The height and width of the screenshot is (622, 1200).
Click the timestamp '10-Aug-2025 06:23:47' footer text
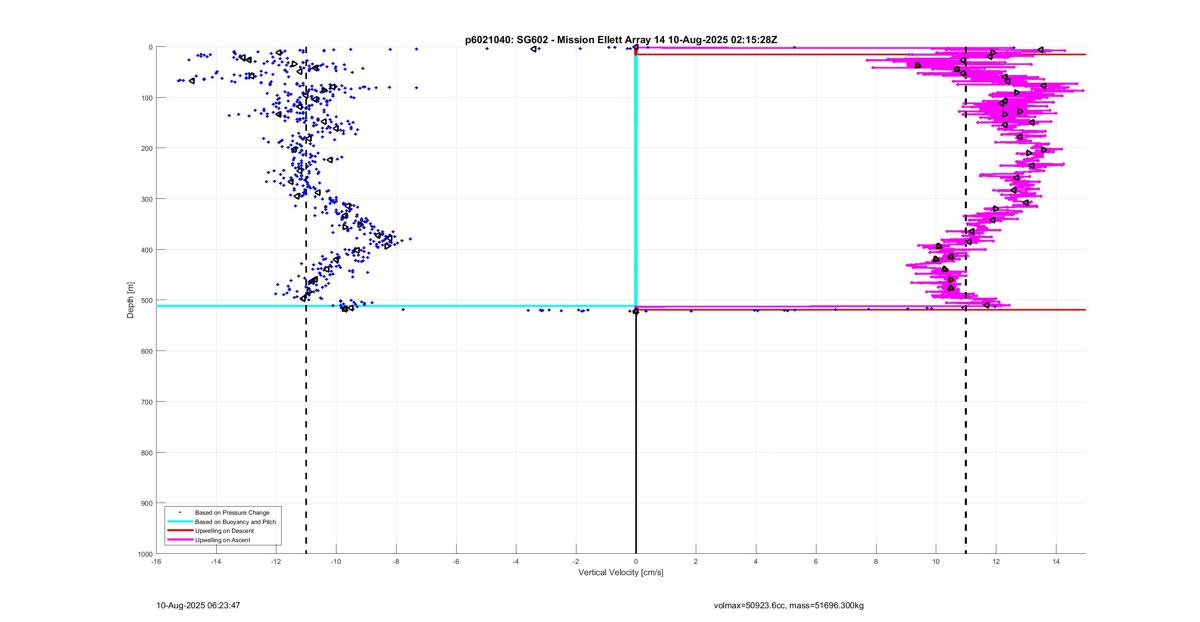[x=198, y=605]
